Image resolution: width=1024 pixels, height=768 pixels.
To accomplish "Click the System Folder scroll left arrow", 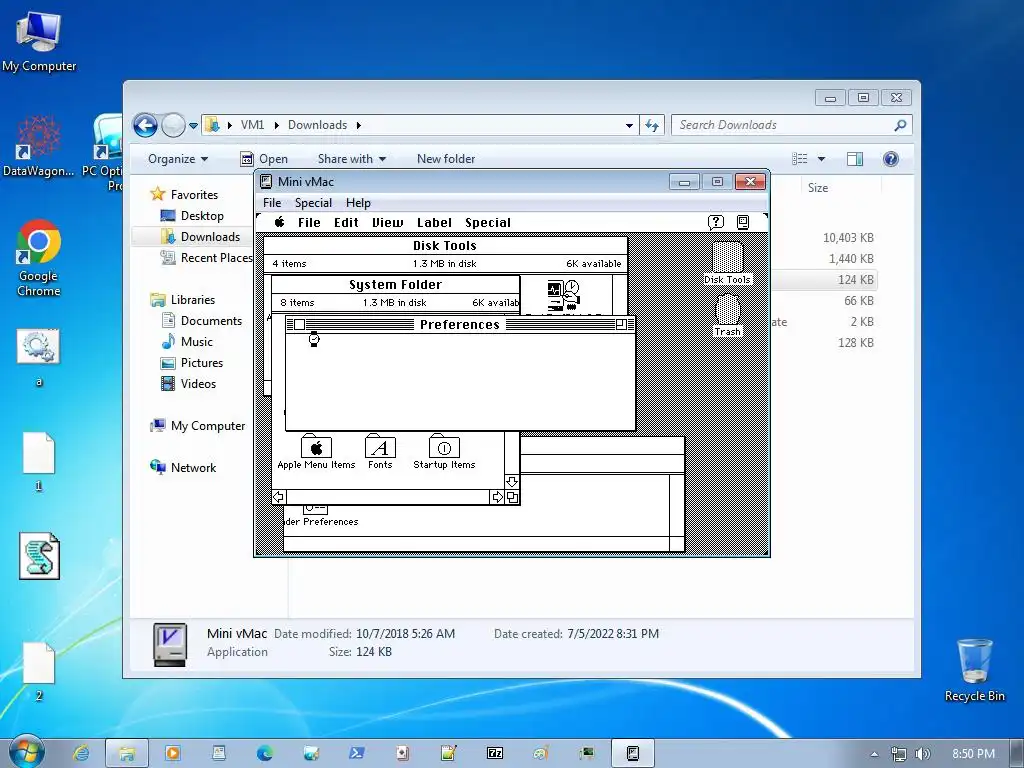I will (x=278, y=498).
